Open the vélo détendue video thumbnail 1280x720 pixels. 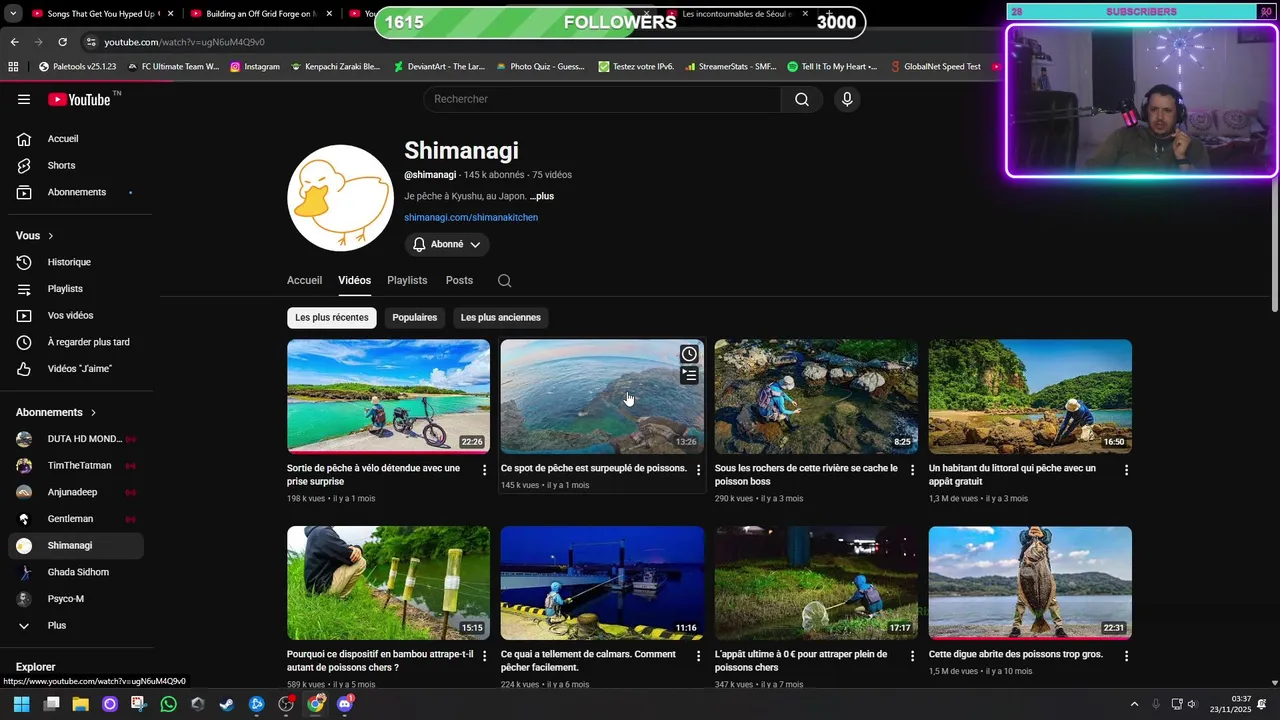tap(388, 397)
